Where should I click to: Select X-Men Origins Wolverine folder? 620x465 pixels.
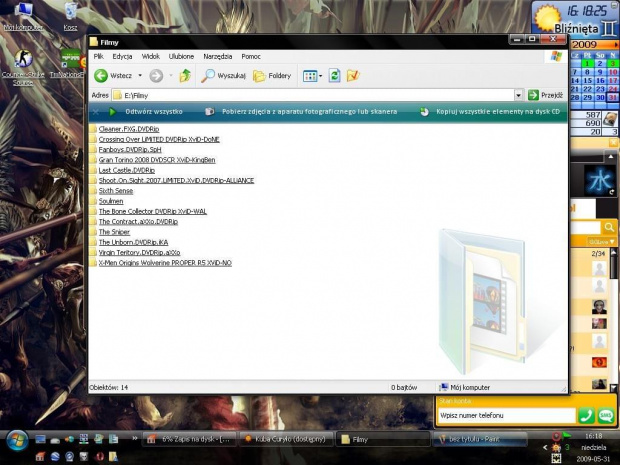(164, 263)
